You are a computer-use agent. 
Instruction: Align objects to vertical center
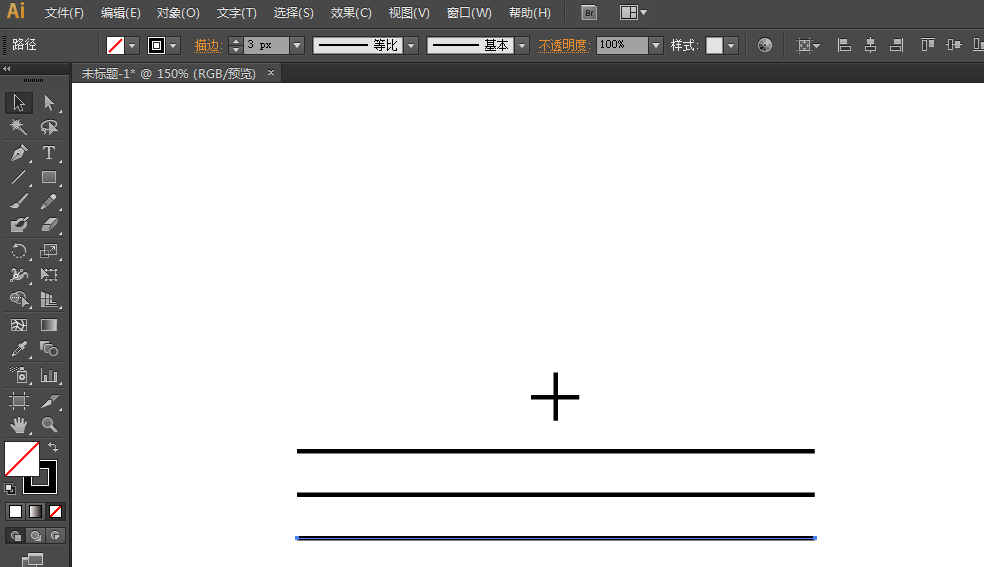click(954, 45)
